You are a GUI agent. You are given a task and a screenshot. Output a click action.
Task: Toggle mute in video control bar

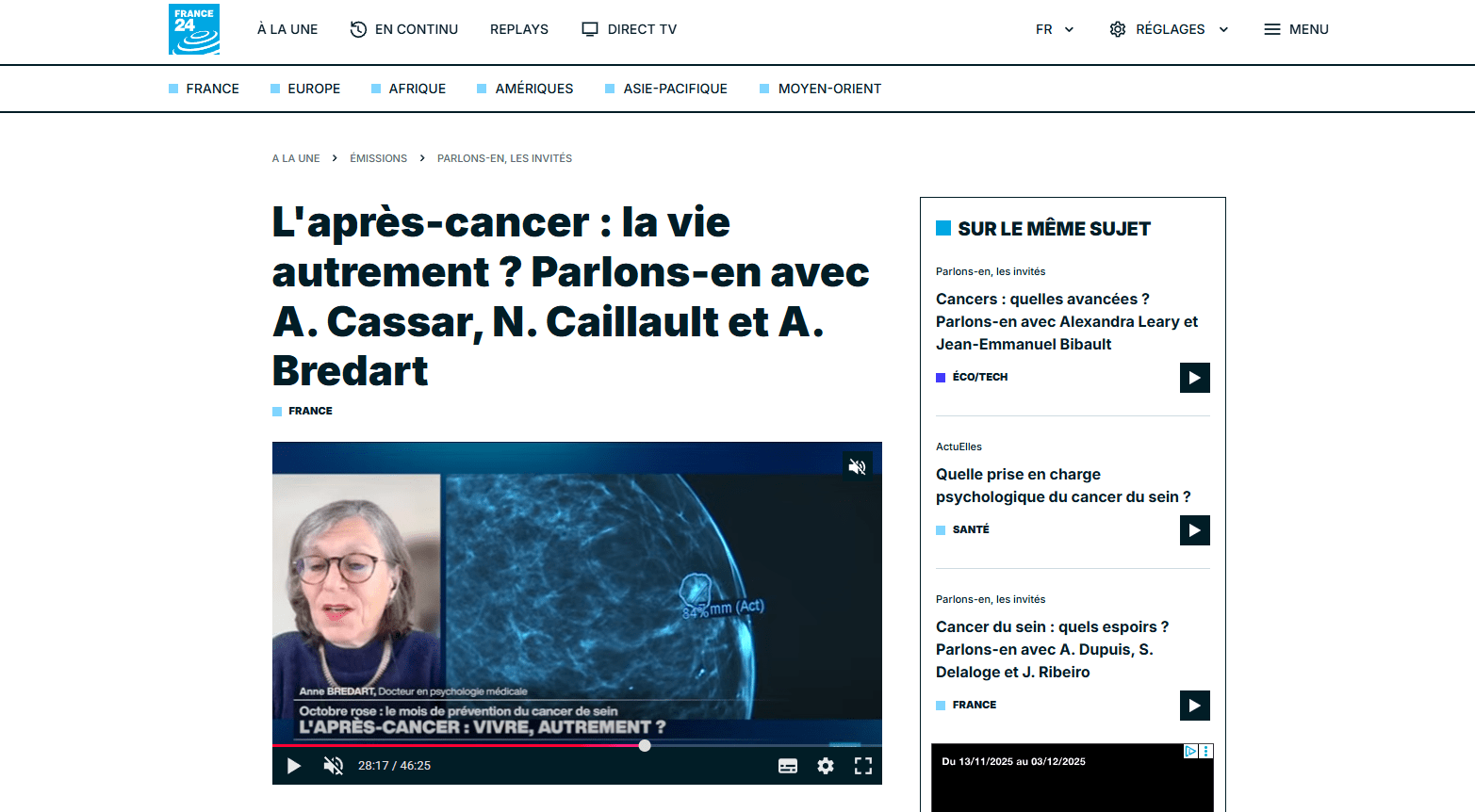[333, 766]
